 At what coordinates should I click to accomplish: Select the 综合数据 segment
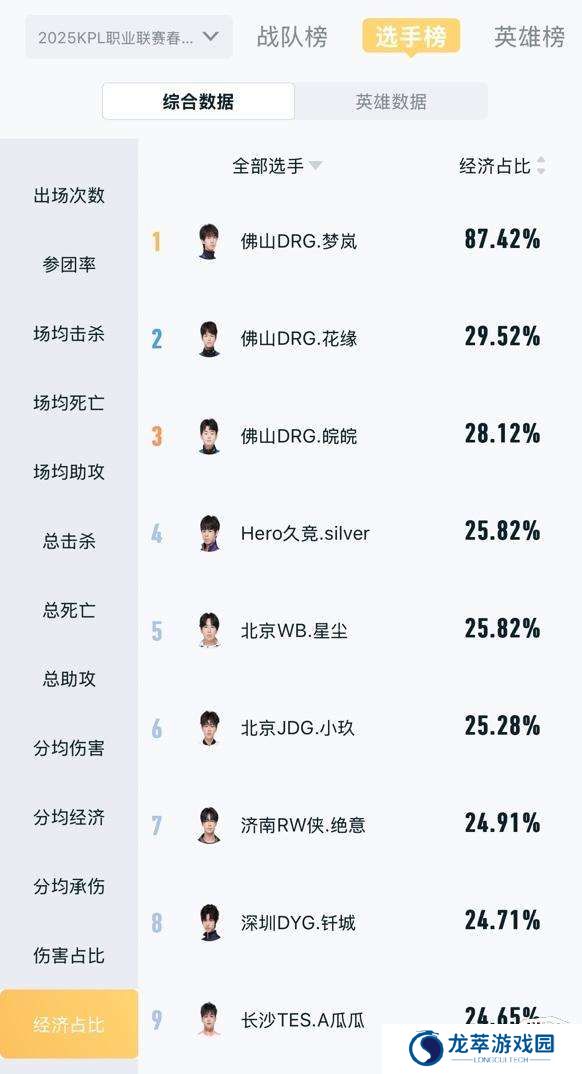pos(199,102)
